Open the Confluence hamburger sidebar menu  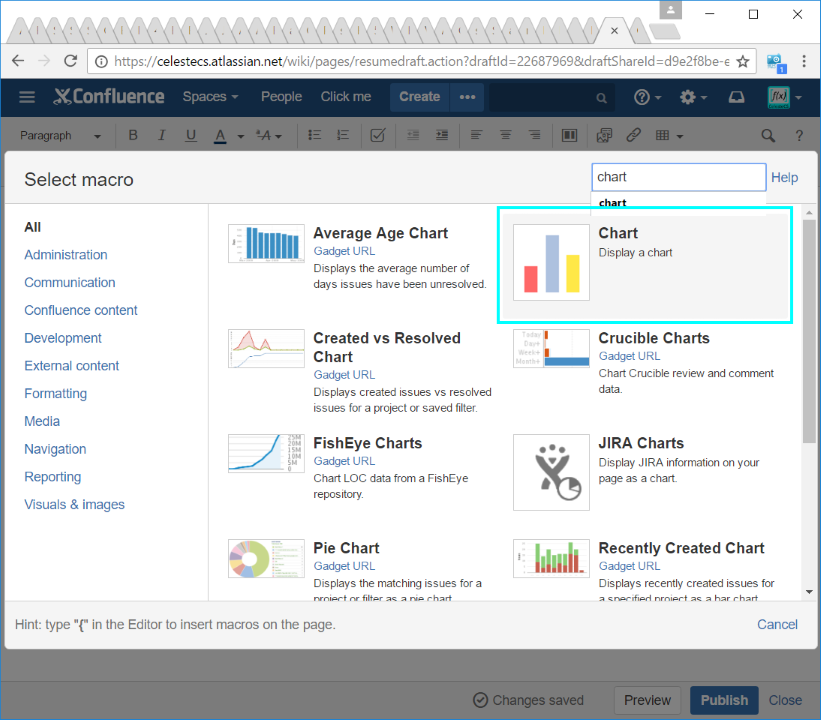pyautogui.click(x=27, y=97)
